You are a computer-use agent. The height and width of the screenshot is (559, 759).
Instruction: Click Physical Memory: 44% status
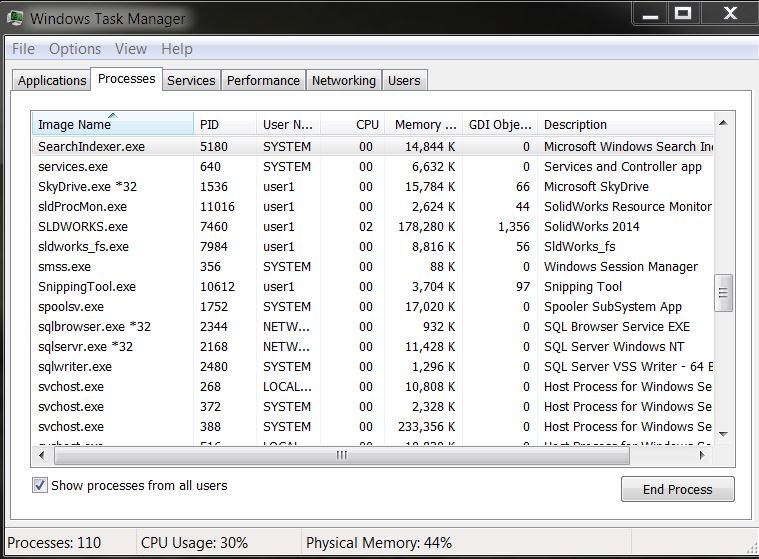[x=379, y=543]
